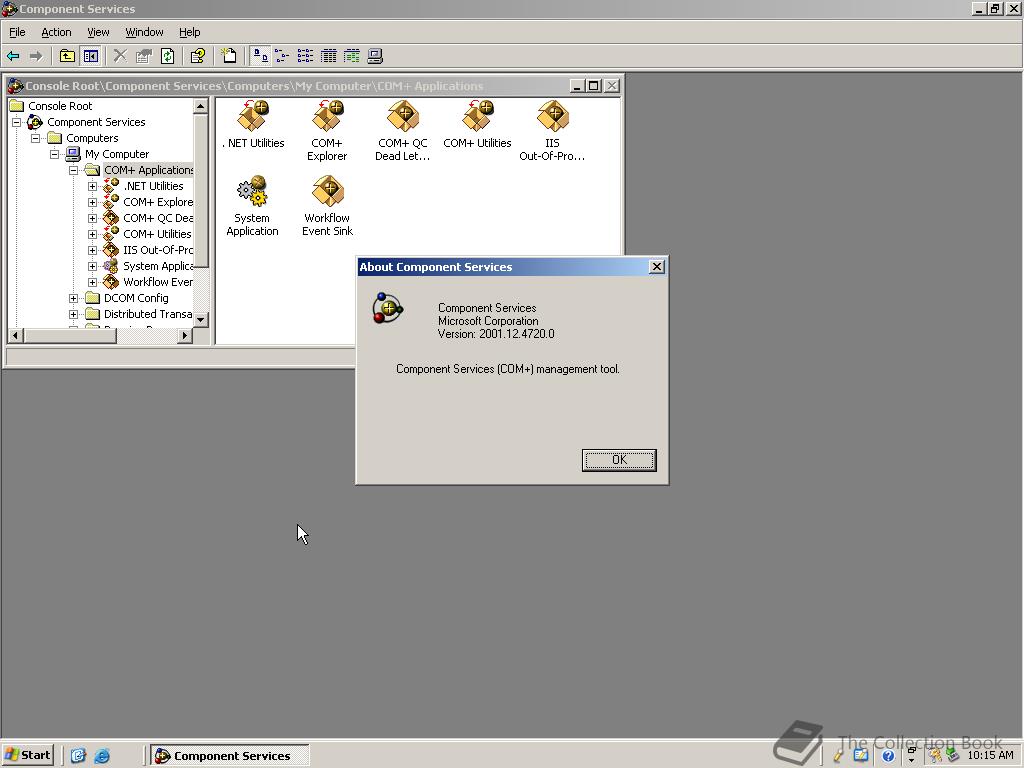The width and height of the screenshot is (1024, 768).
Task: Click the computer icon at the toolbar's end
Action: coord(375,56)
